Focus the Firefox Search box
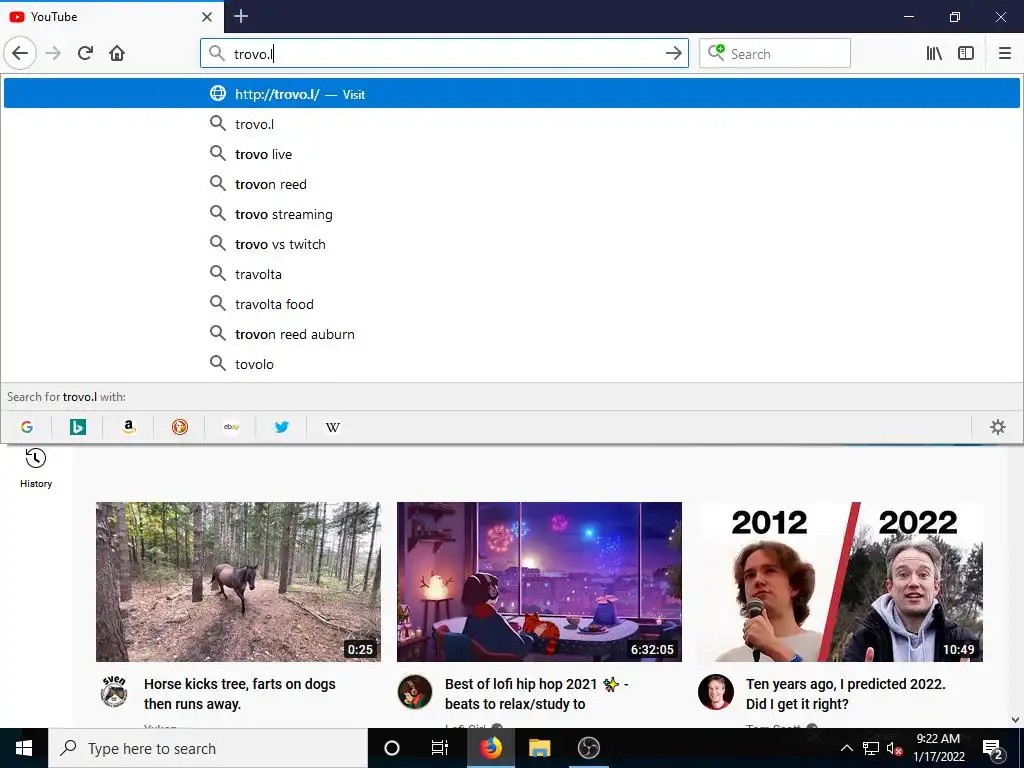The height and width of the screenshot is (768, 1024). 775,54
